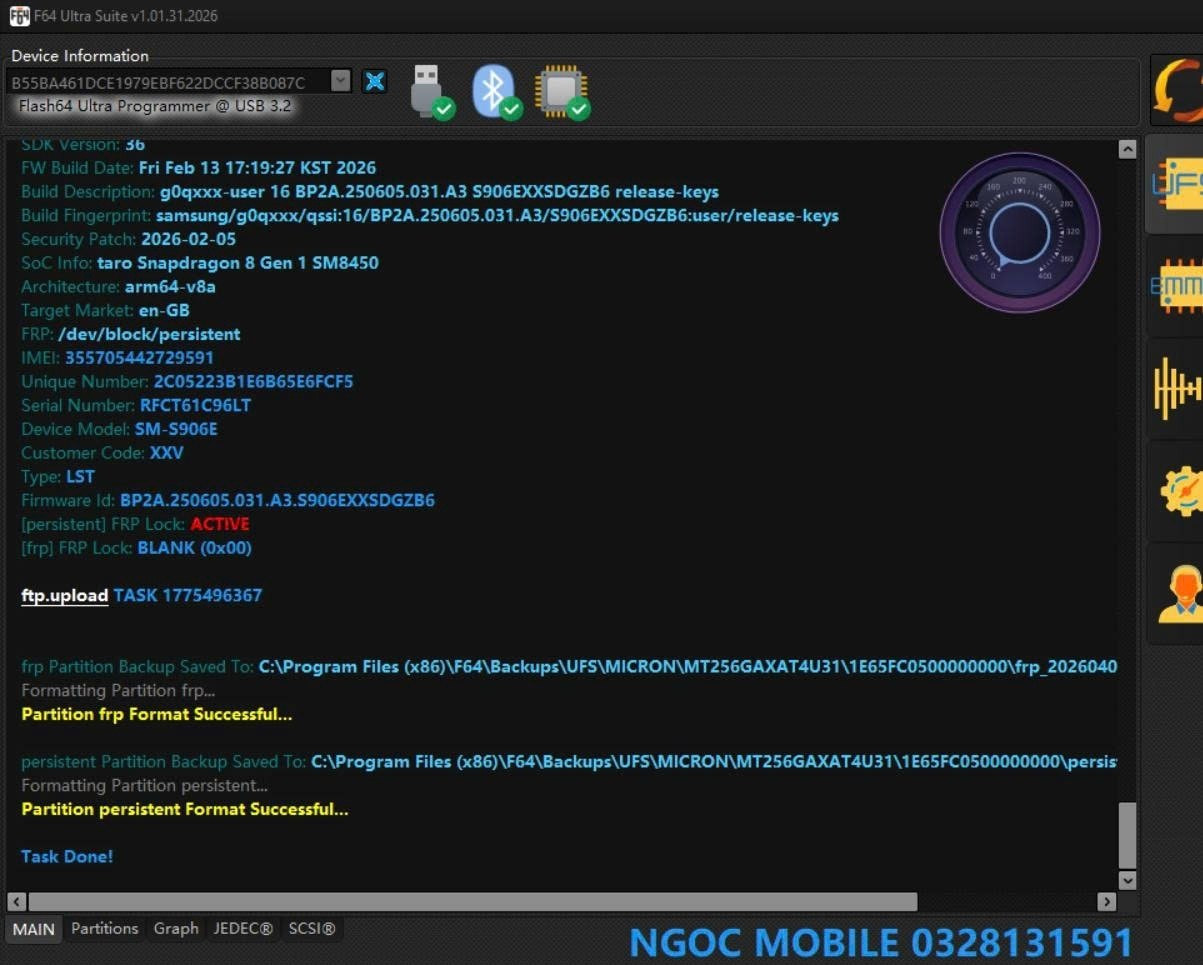This screenshot has width=1203, height=965.
Task: Click the Device Model value SM-S906E
Action: point(176,430)
